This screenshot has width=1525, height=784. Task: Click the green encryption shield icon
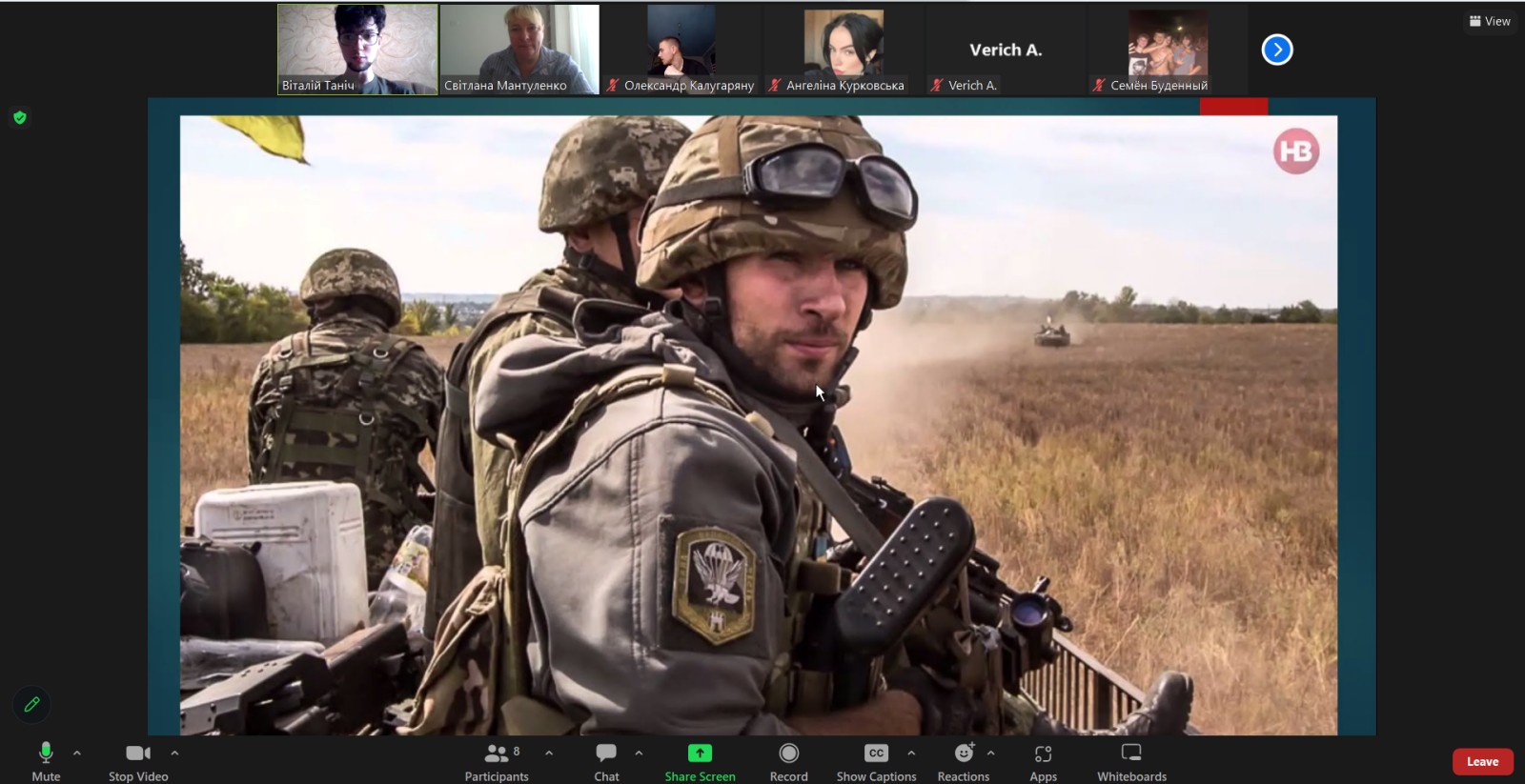(20, 118)
